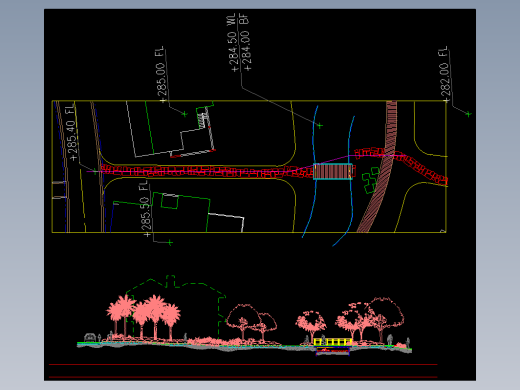Pick the yellow bridge railing in section view

pyautogui.click(x=333, y=342)
